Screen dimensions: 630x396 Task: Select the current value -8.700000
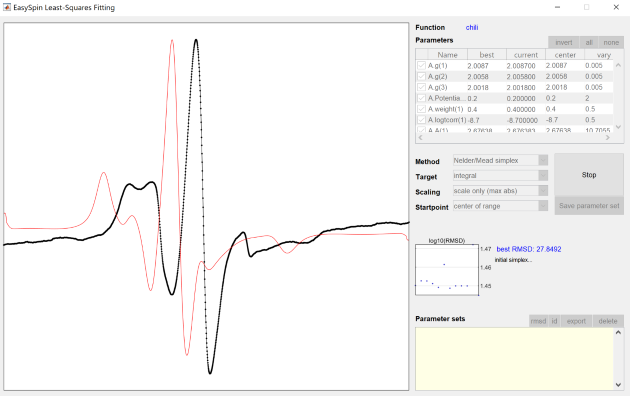522,120
